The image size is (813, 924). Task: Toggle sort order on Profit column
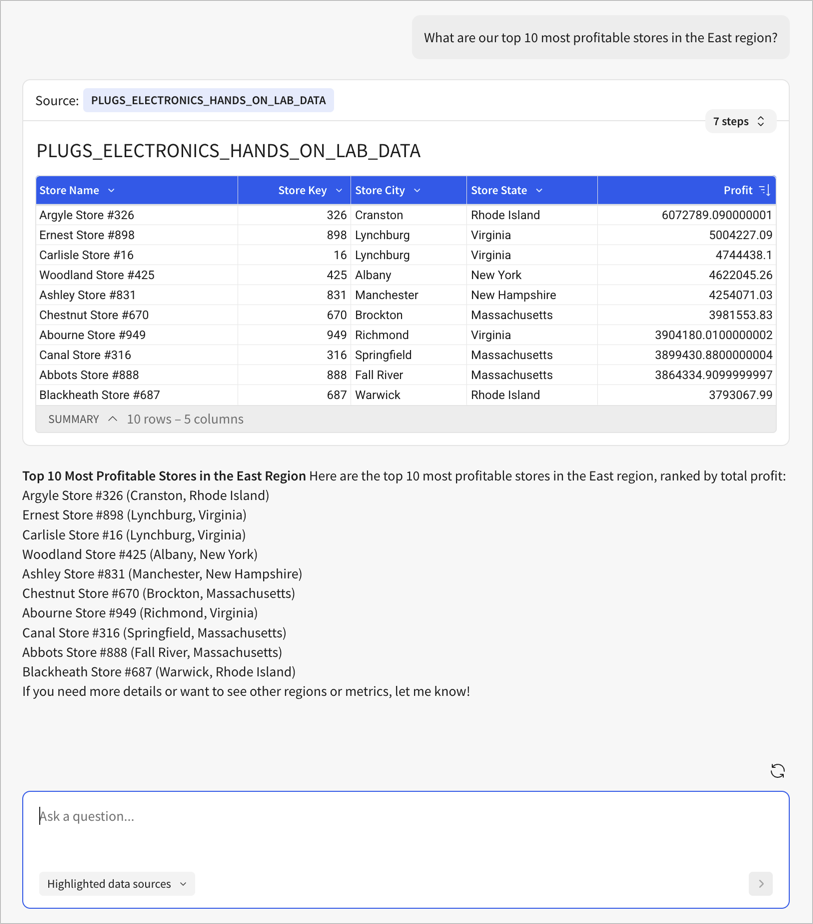[765, 189]
